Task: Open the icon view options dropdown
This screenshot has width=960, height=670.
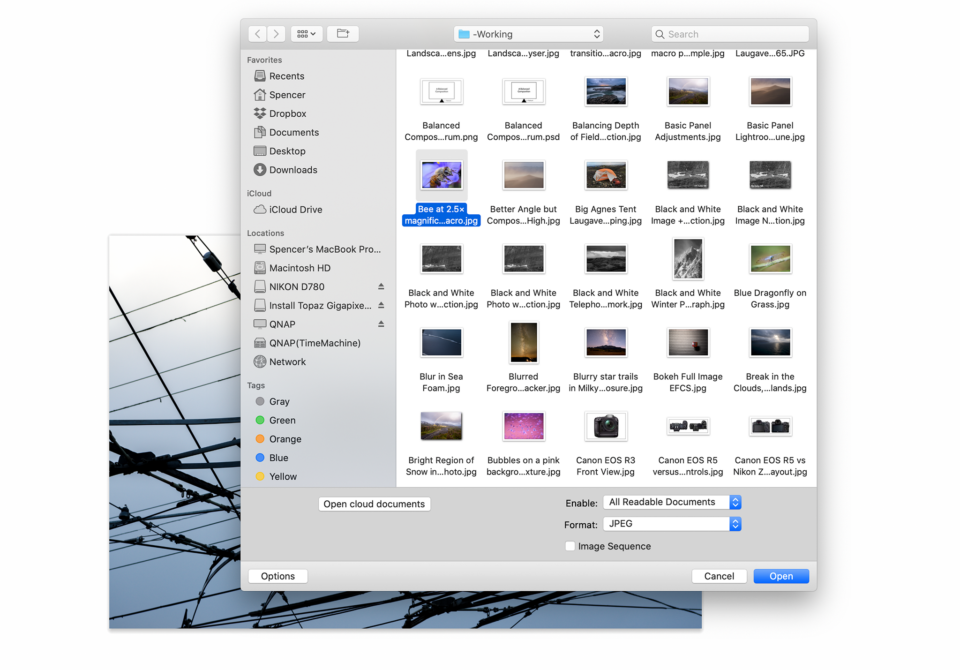Action: point(306,34)
